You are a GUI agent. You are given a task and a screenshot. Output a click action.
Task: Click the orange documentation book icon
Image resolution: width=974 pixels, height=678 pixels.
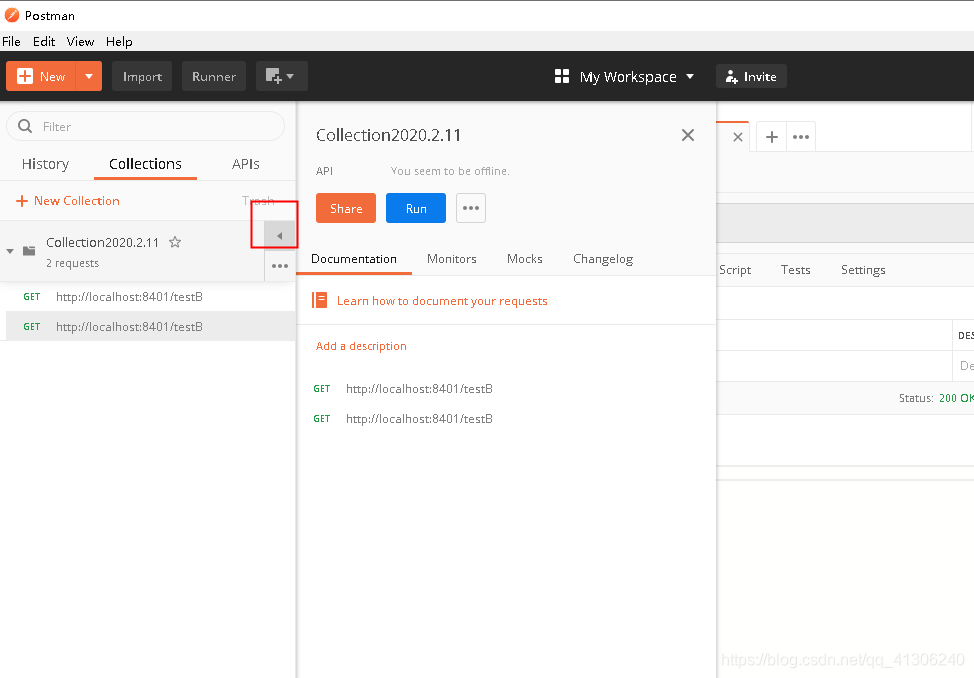320,301
